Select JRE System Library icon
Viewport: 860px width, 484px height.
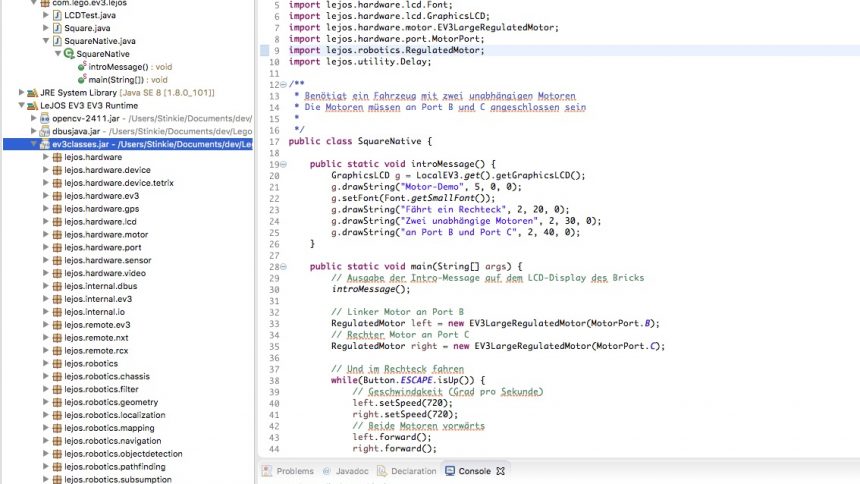click(32, 93)
